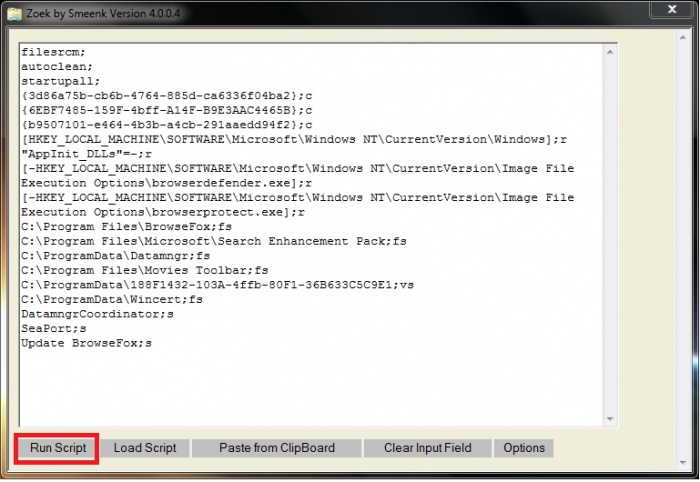Click the line ending '36B633C5C9E1;vs'
Viewport: 700px width, 482px height.
[217, 285]
